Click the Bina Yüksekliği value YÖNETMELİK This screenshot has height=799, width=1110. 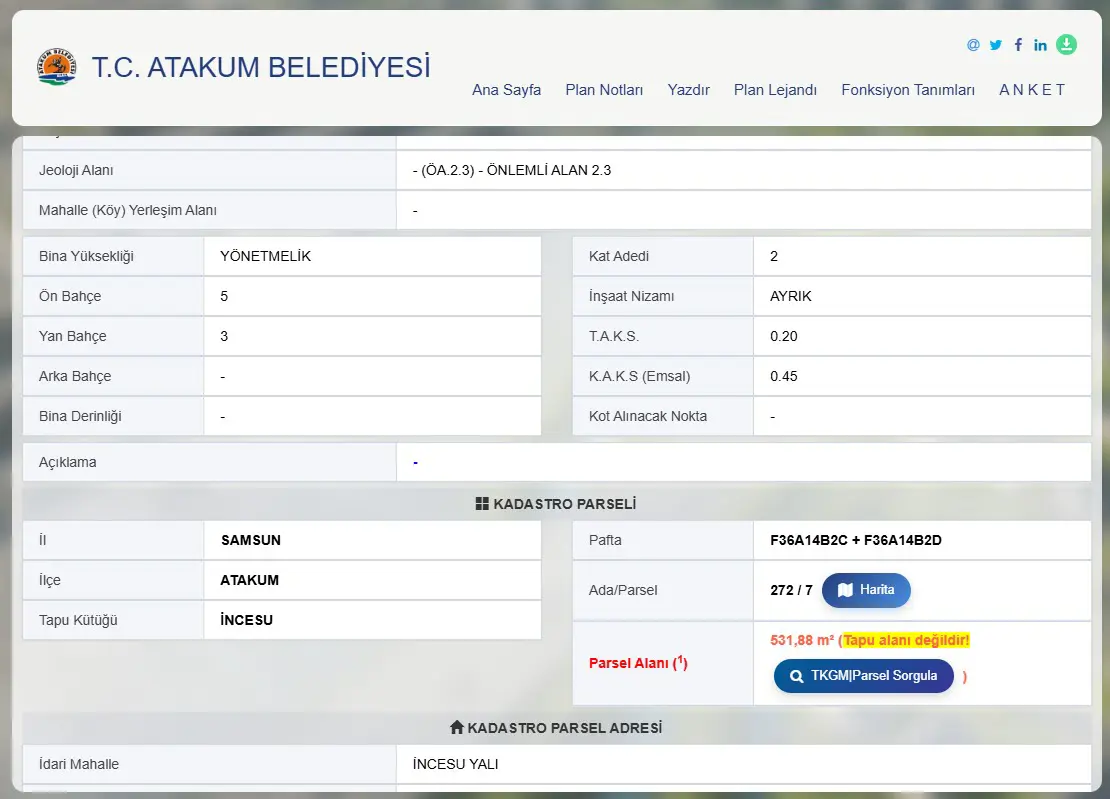click(x=265, y=256)
